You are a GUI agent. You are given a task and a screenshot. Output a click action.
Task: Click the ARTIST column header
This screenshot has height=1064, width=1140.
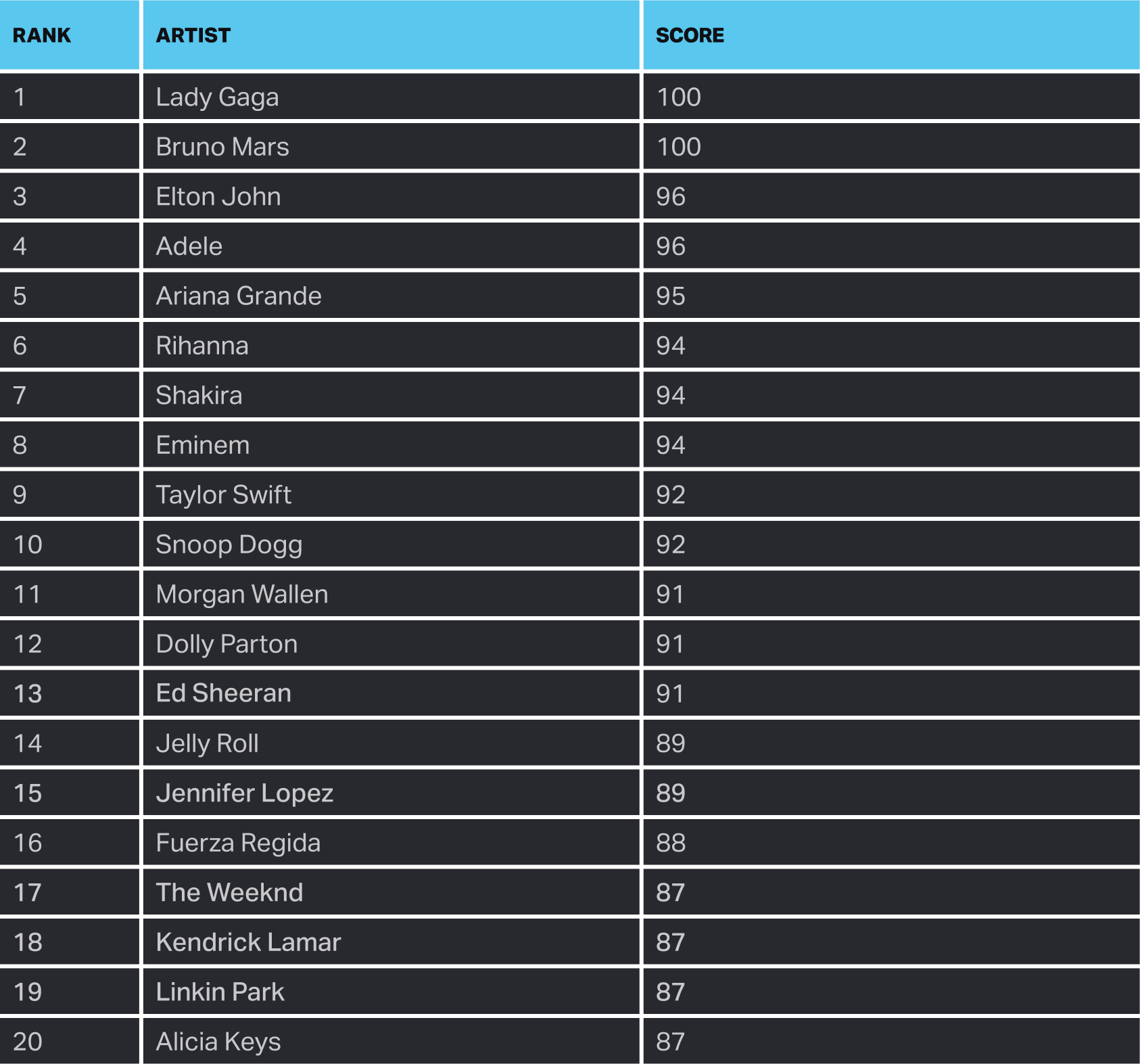click(193, 35)
